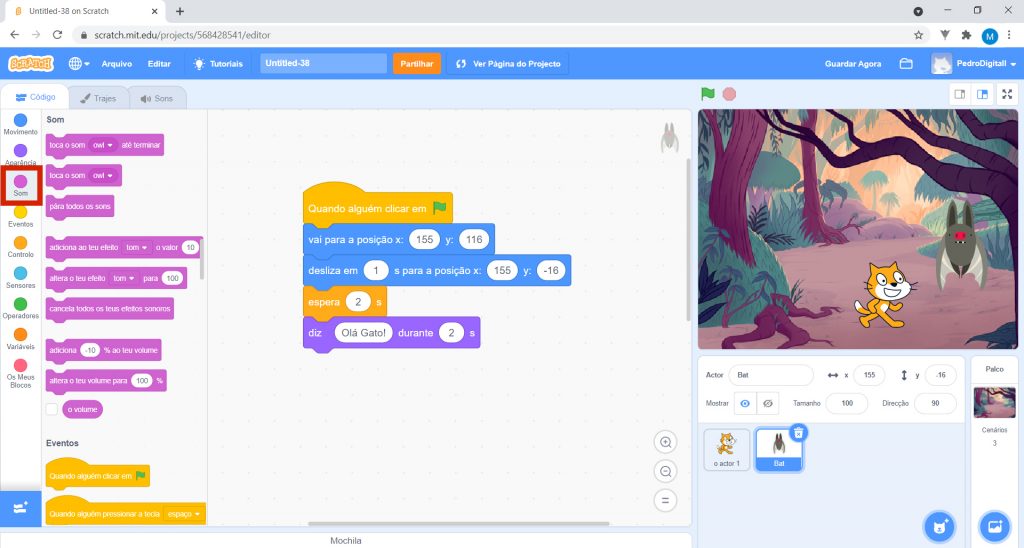Click Ver Página do Projecto
This screenshot has width=1024, height=548.
pos(507,63)
